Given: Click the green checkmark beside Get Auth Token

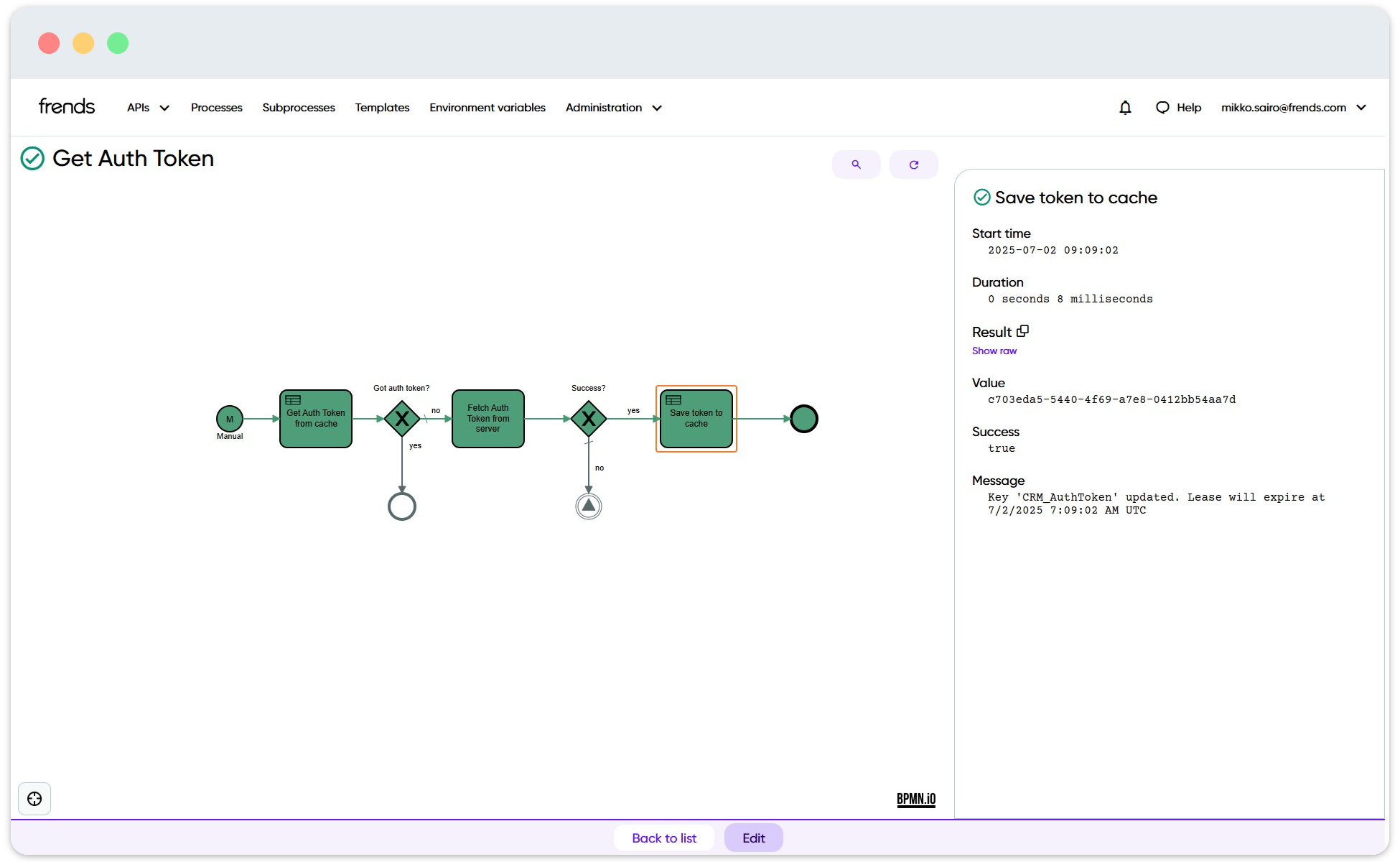Looking at the screenshot, I should (x=31, y=158).
